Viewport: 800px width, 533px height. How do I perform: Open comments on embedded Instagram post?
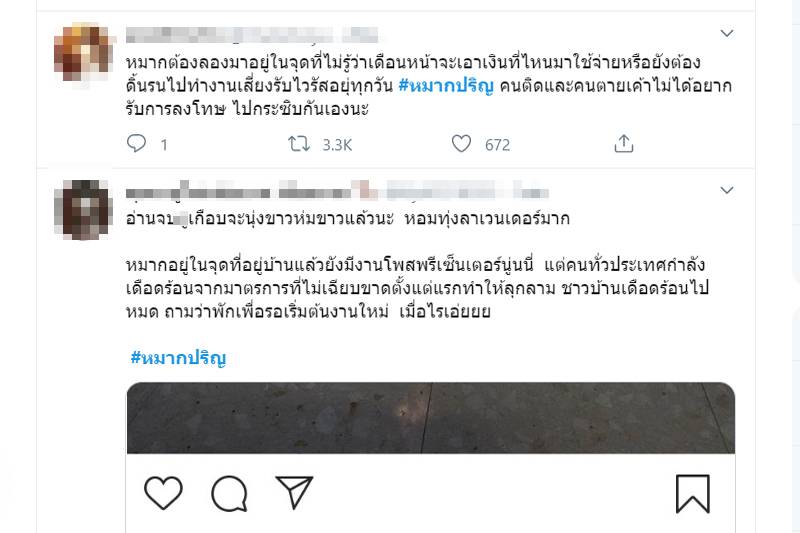point(230,493)
